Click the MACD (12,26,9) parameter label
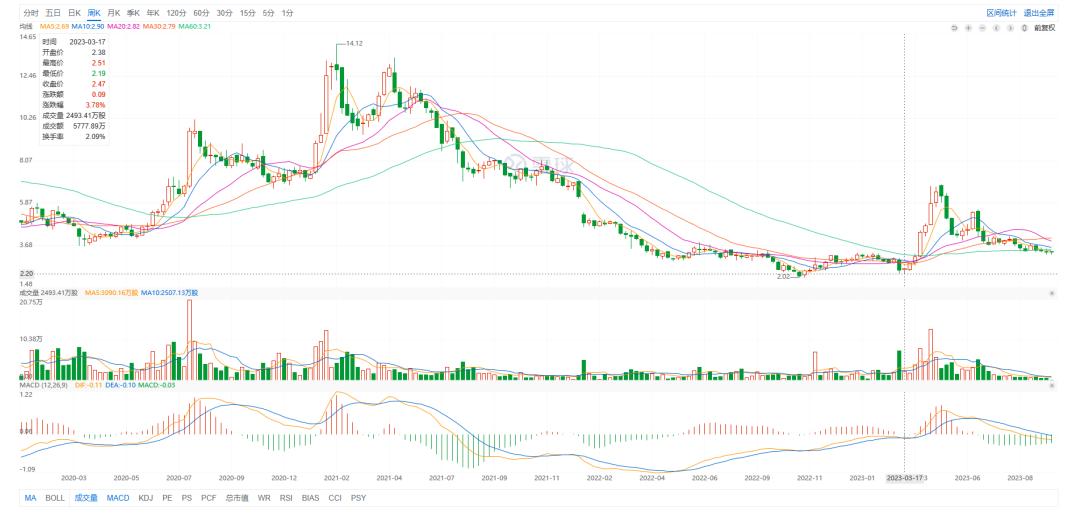1080x513 pixels. pyautogui.click(x=43, y=385)
